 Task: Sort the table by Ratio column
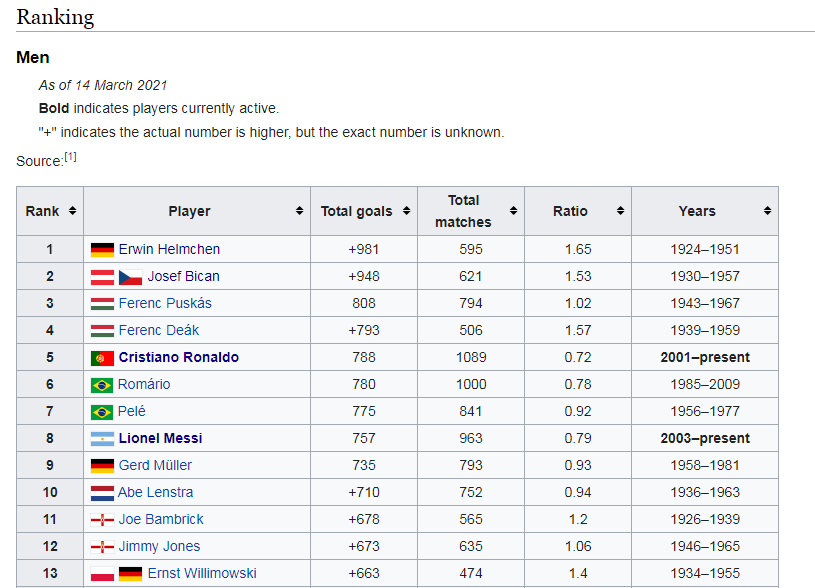[620, 212]
